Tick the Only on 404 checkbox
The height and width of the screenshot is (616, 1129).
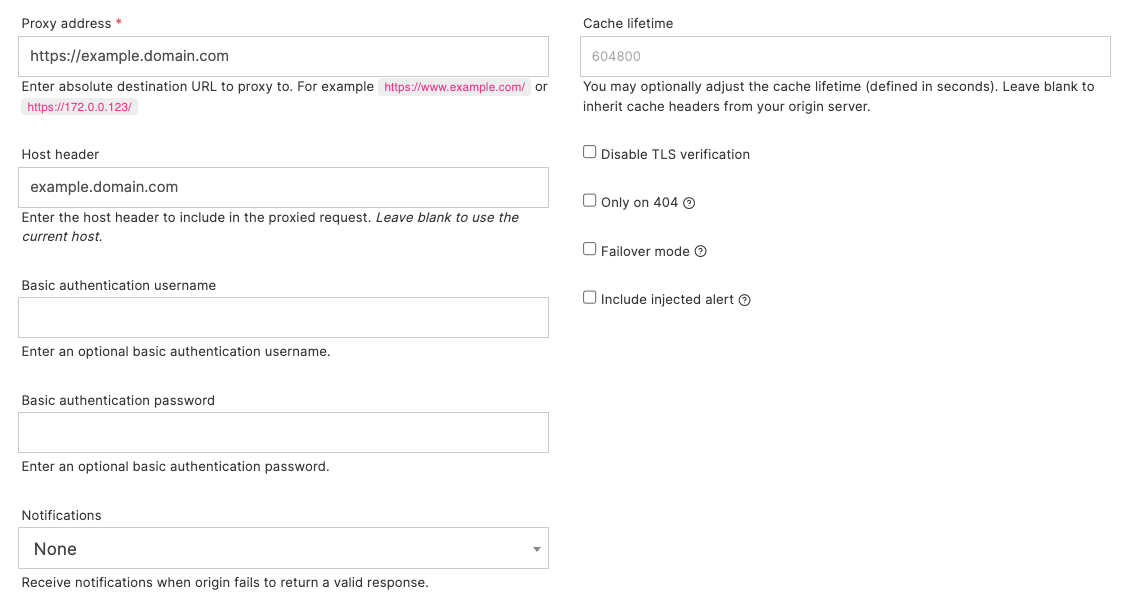click(x=590, y=201)
